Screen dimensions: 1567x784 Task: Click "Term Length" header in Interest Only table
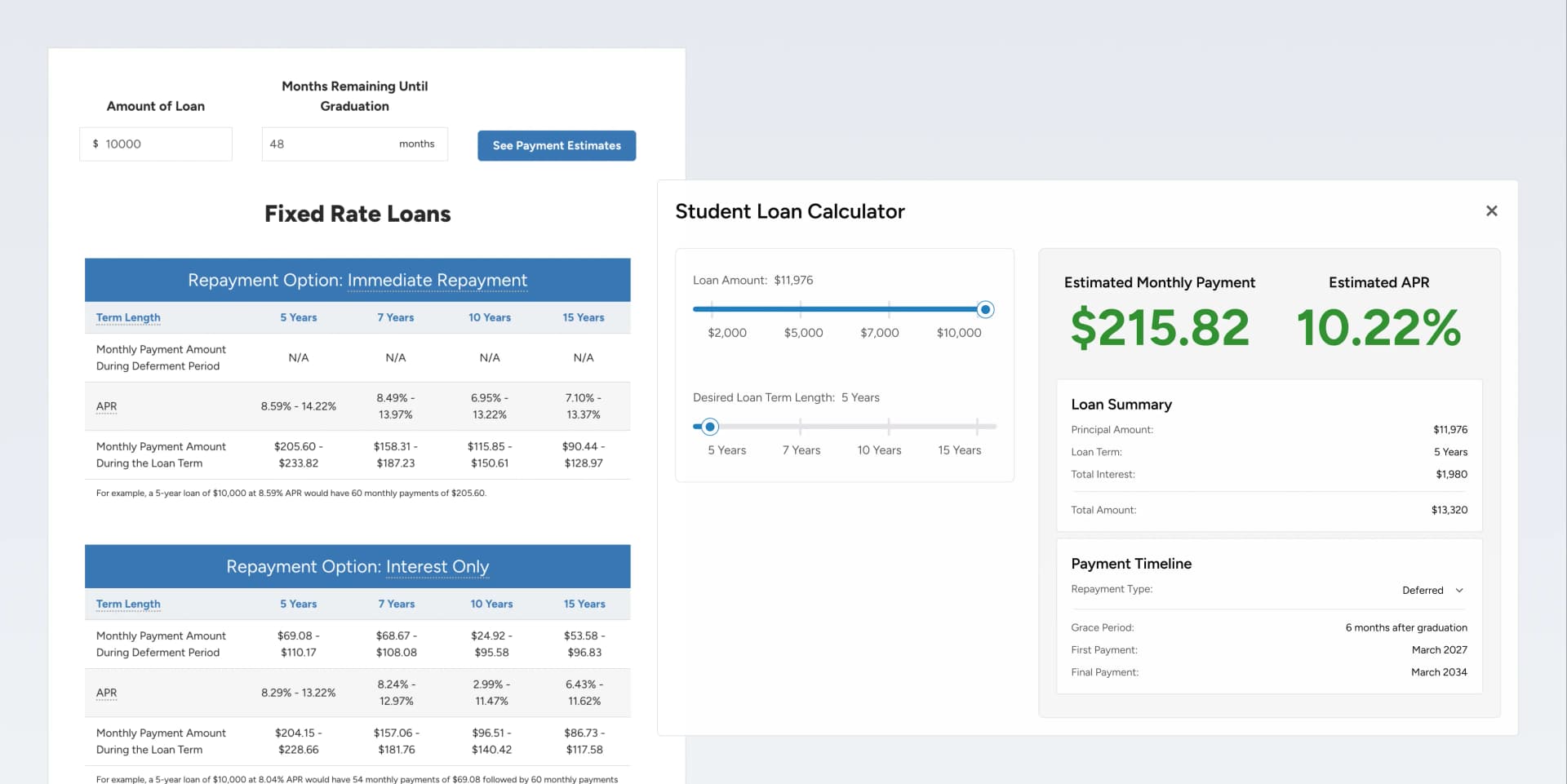tap(127, 604)
